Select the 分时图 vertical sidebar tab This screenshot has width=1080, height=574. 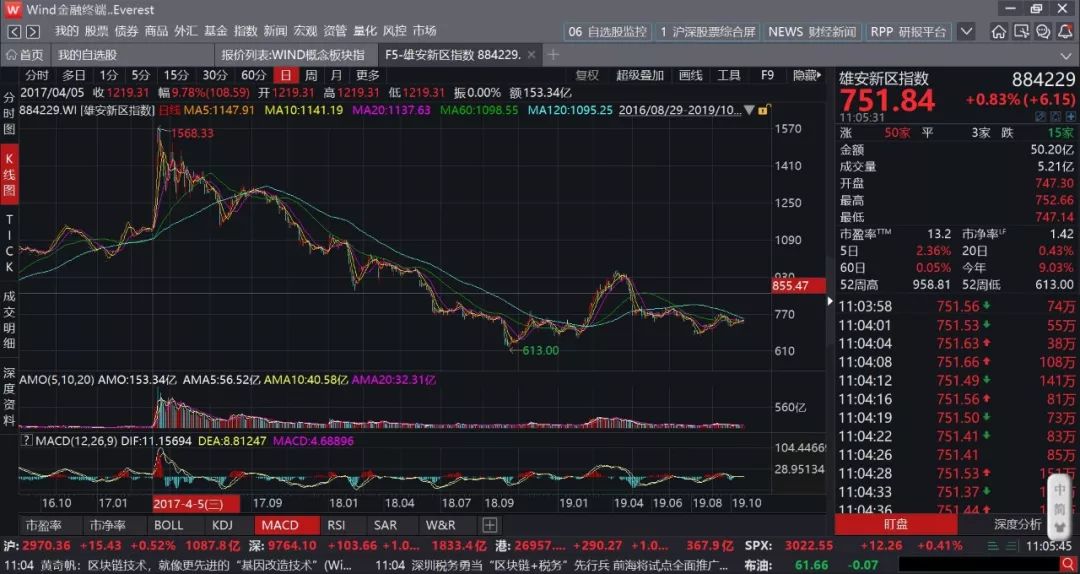9,112
